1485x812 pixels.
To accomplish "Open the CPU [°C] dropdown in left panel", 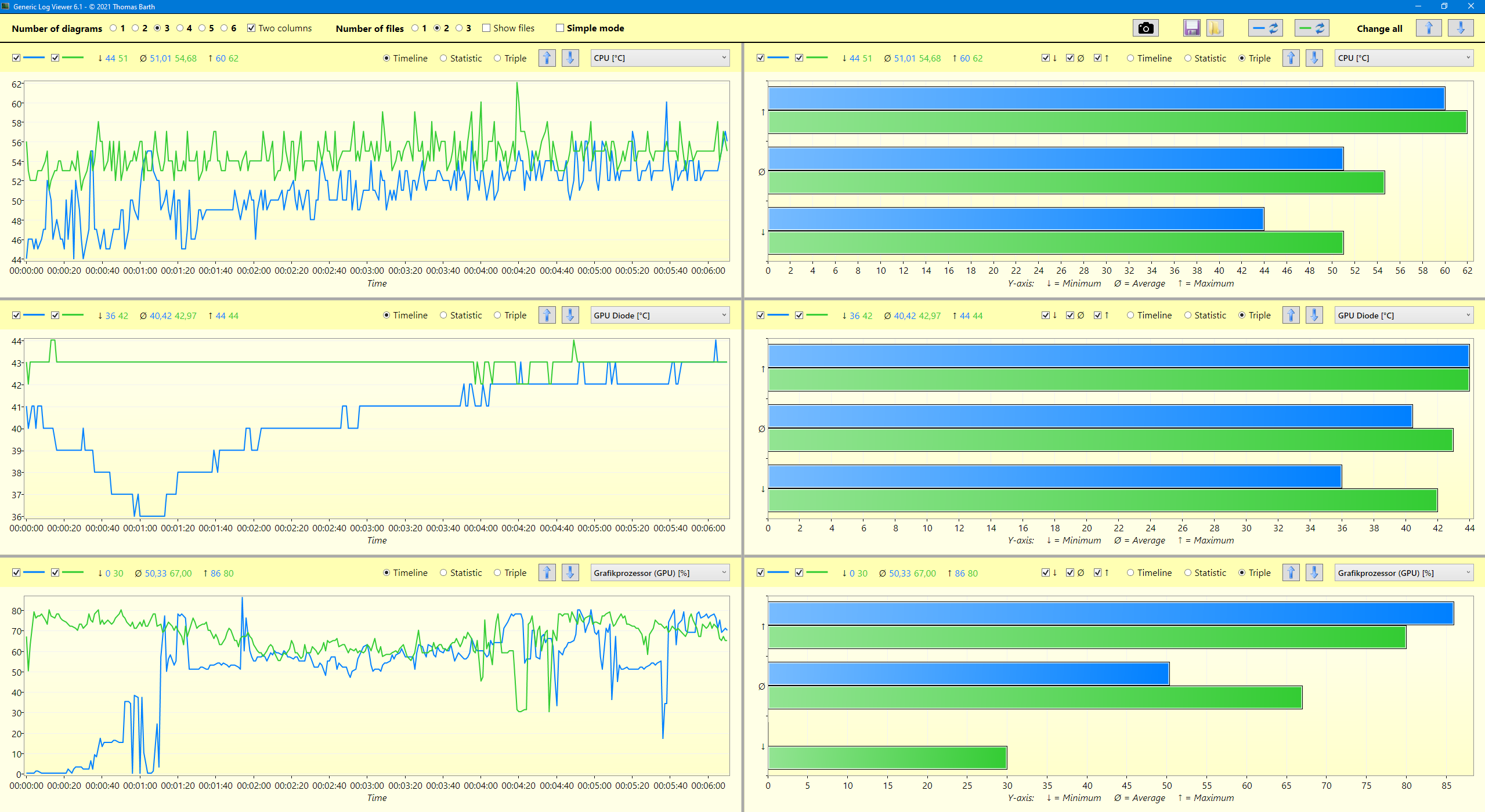I will tap(660, 58).
